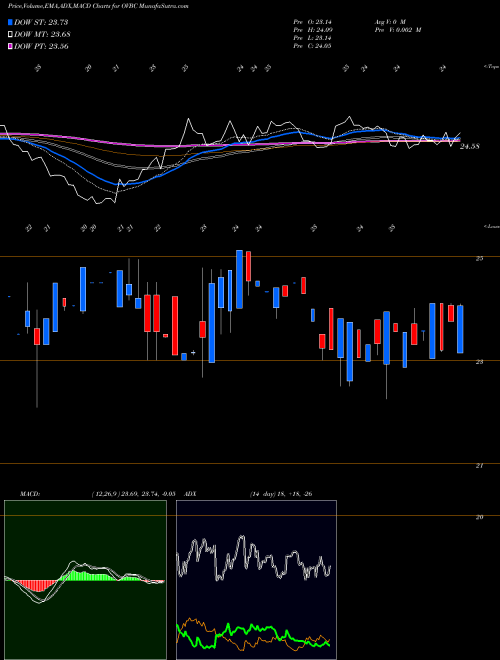Click the 25 price axis label
Image resolution: width=500 pixels, height=660 pixels.
click(x=479, y=259)
